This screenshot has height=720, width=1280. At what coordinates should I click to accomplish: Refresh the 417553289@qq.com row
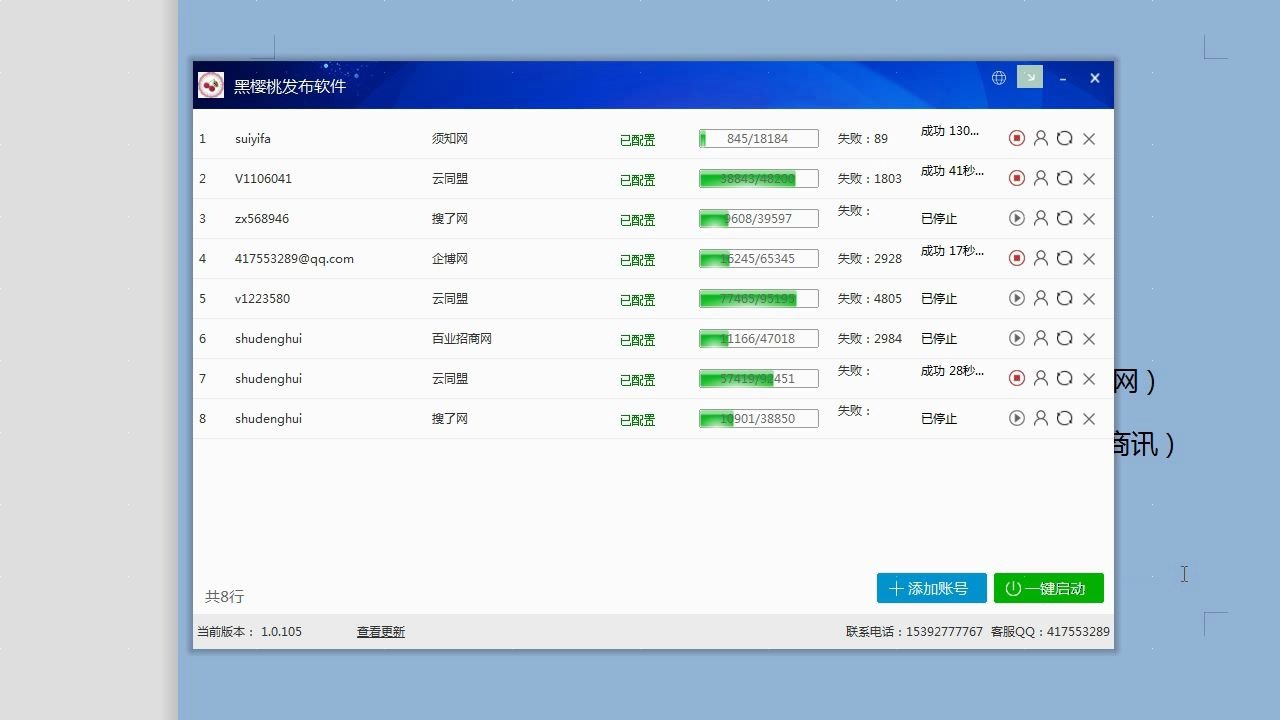[x=1065, y=258]
